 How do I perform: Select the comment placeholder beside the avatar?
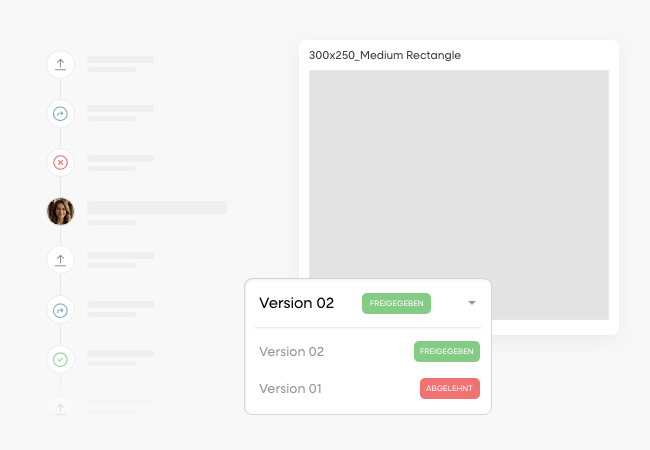point(156,208)
